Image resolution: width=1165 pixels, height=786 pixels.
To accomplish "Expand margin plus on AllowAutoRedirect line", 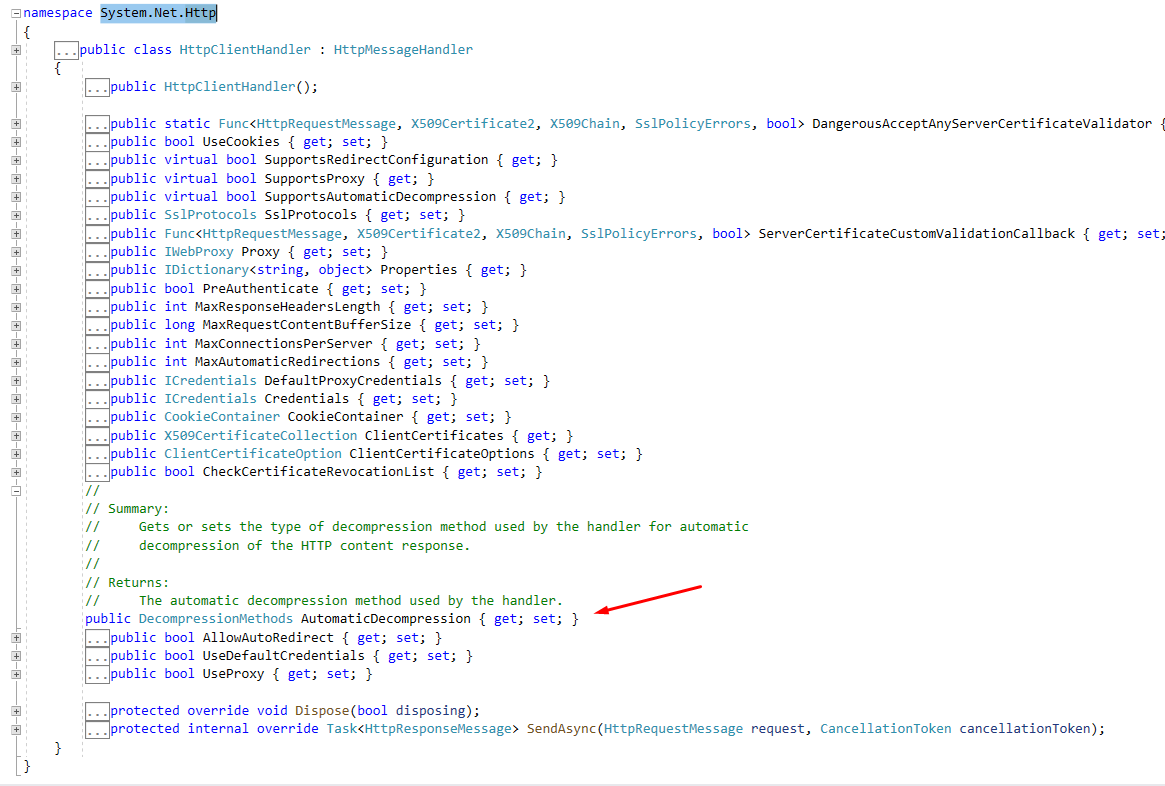I will (16, 638).
